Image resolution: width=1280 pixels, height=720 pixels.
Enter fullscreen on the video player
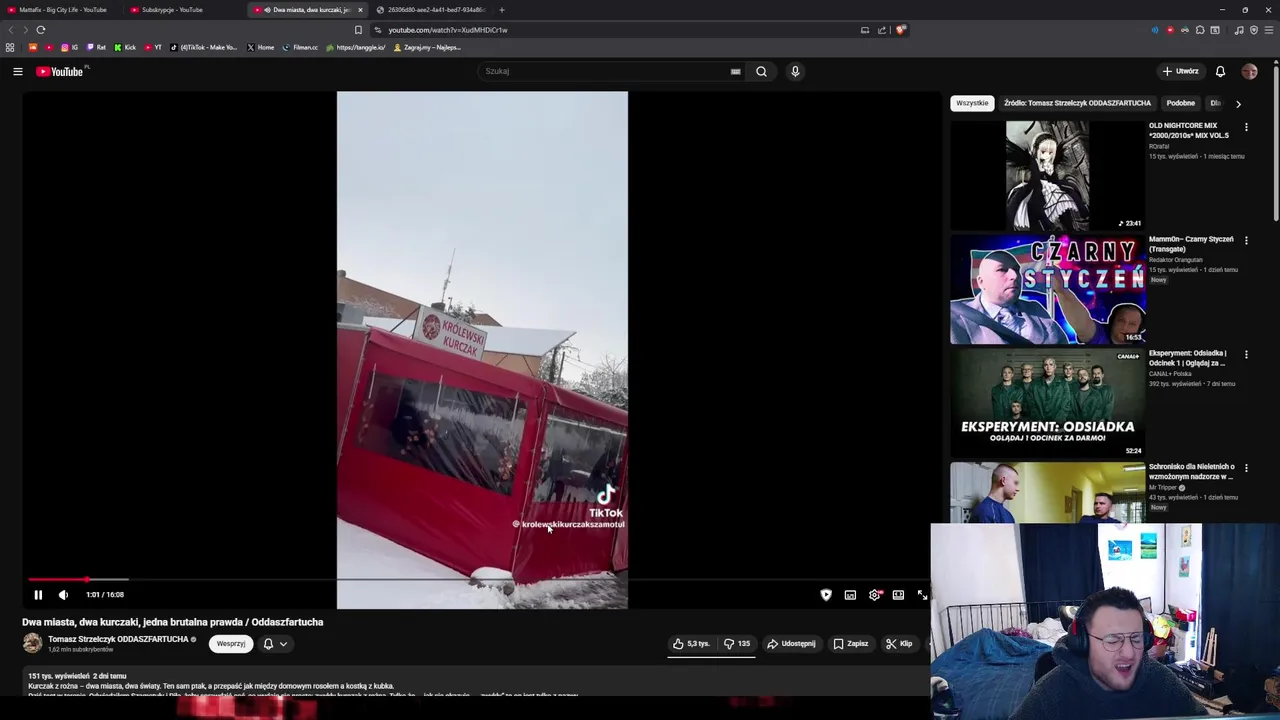pos(922,595)
